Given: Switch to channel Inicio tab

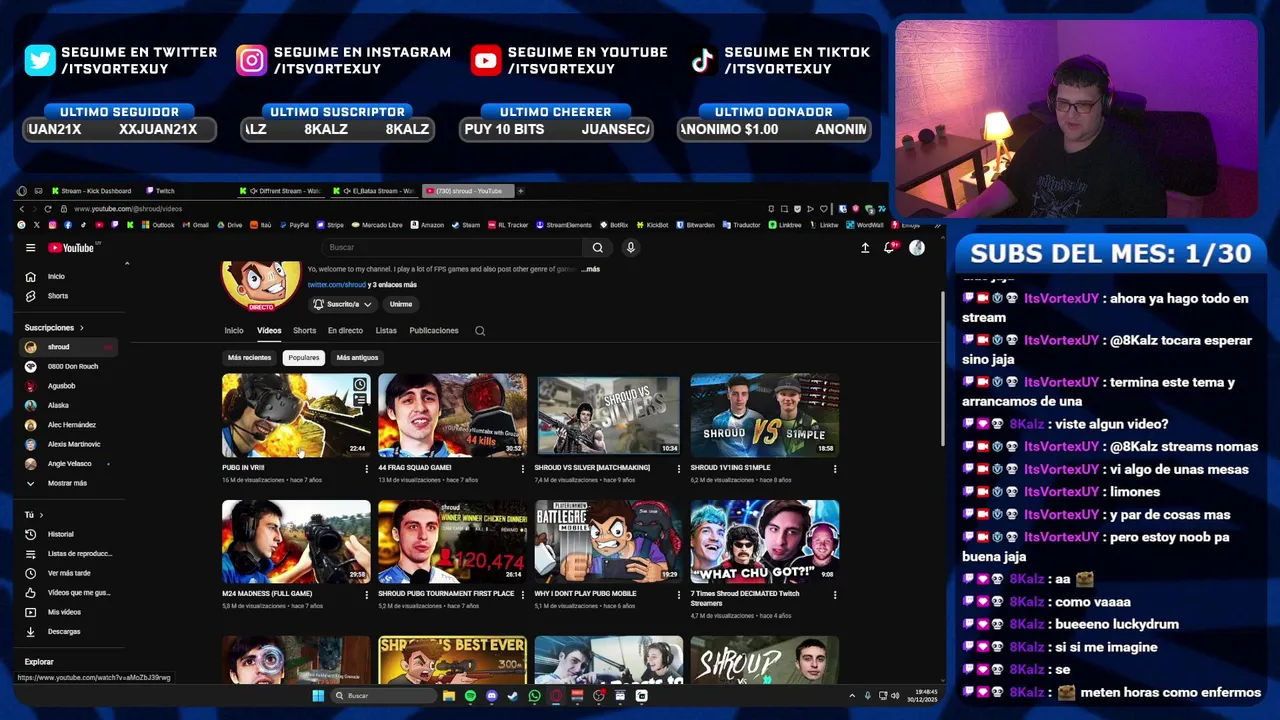Looking at the screenshot, I should tap(233, 331).
